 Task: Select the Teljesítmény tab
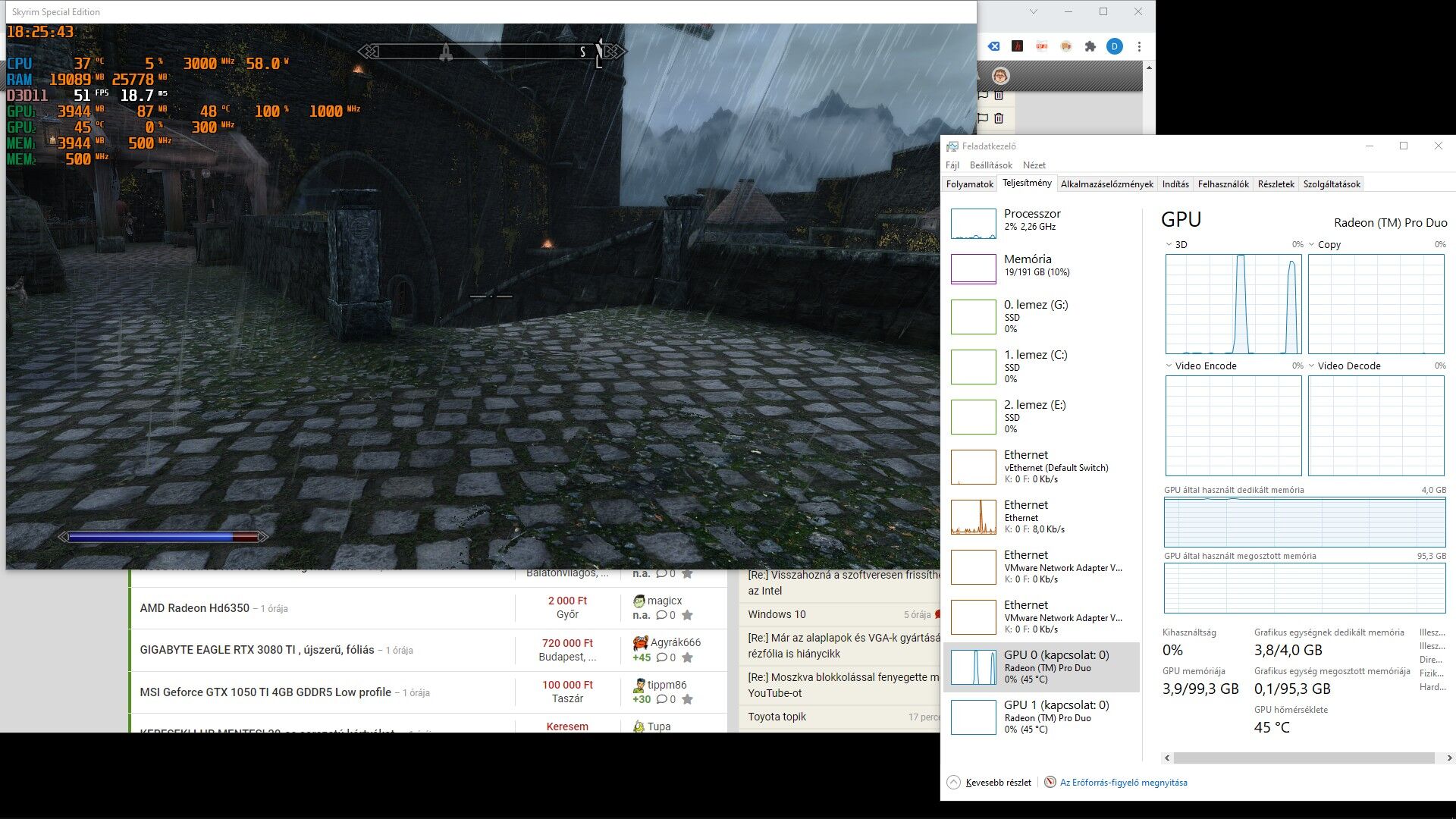(x=1027, y=183)
